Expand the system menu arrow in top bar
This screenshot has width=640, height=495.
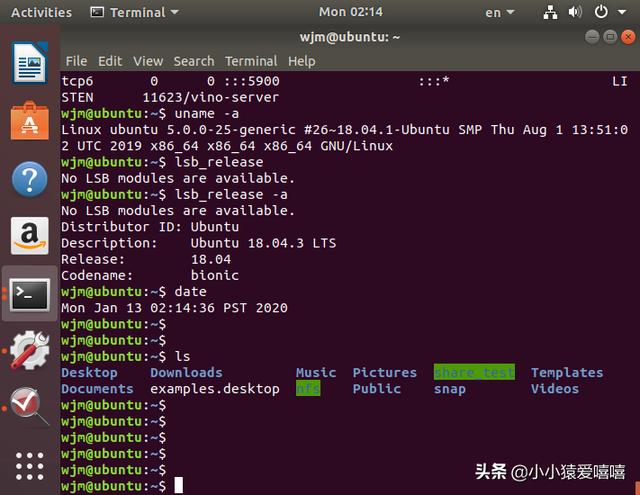622,12
